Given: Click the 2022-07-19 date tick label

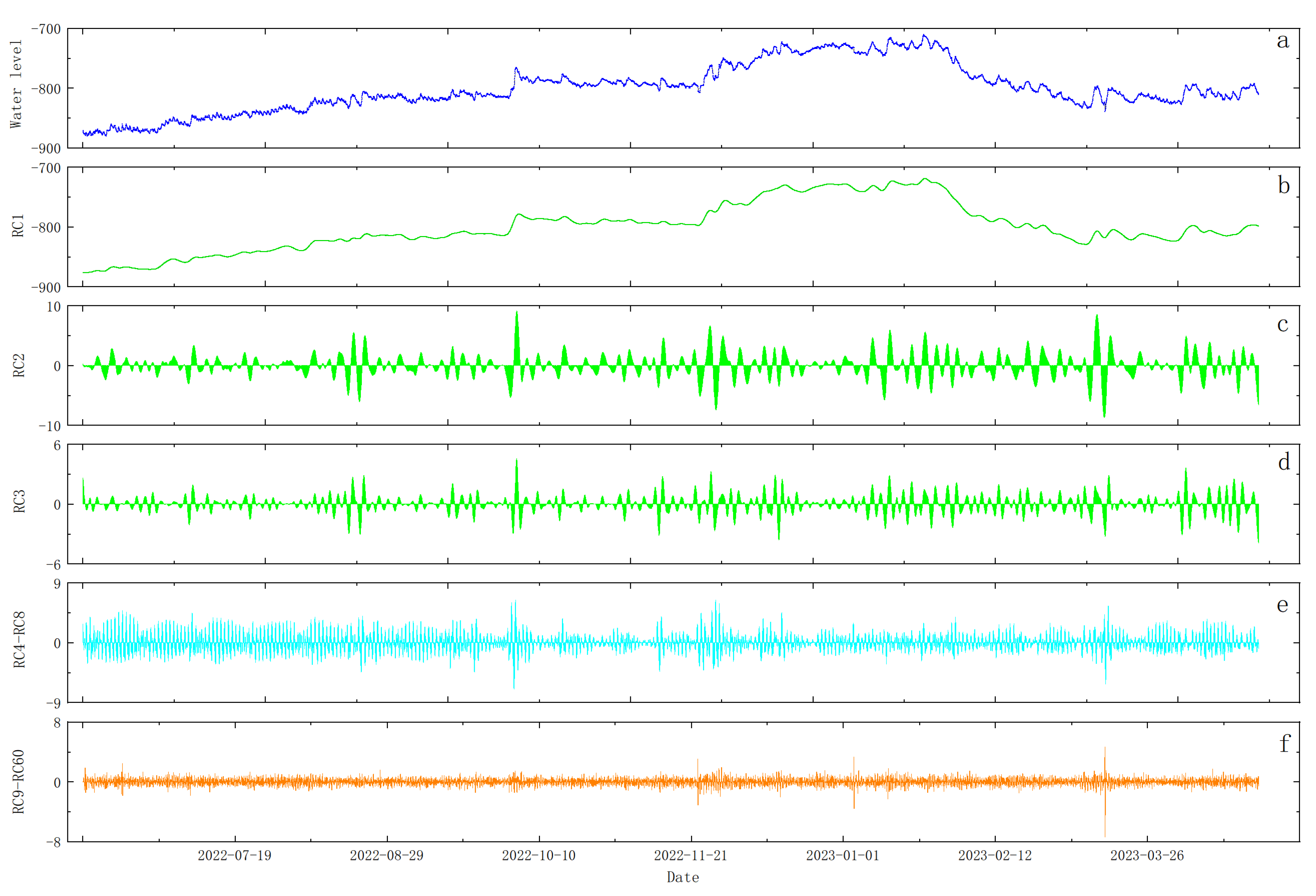Looking at the screenshot, I should 234,856.
